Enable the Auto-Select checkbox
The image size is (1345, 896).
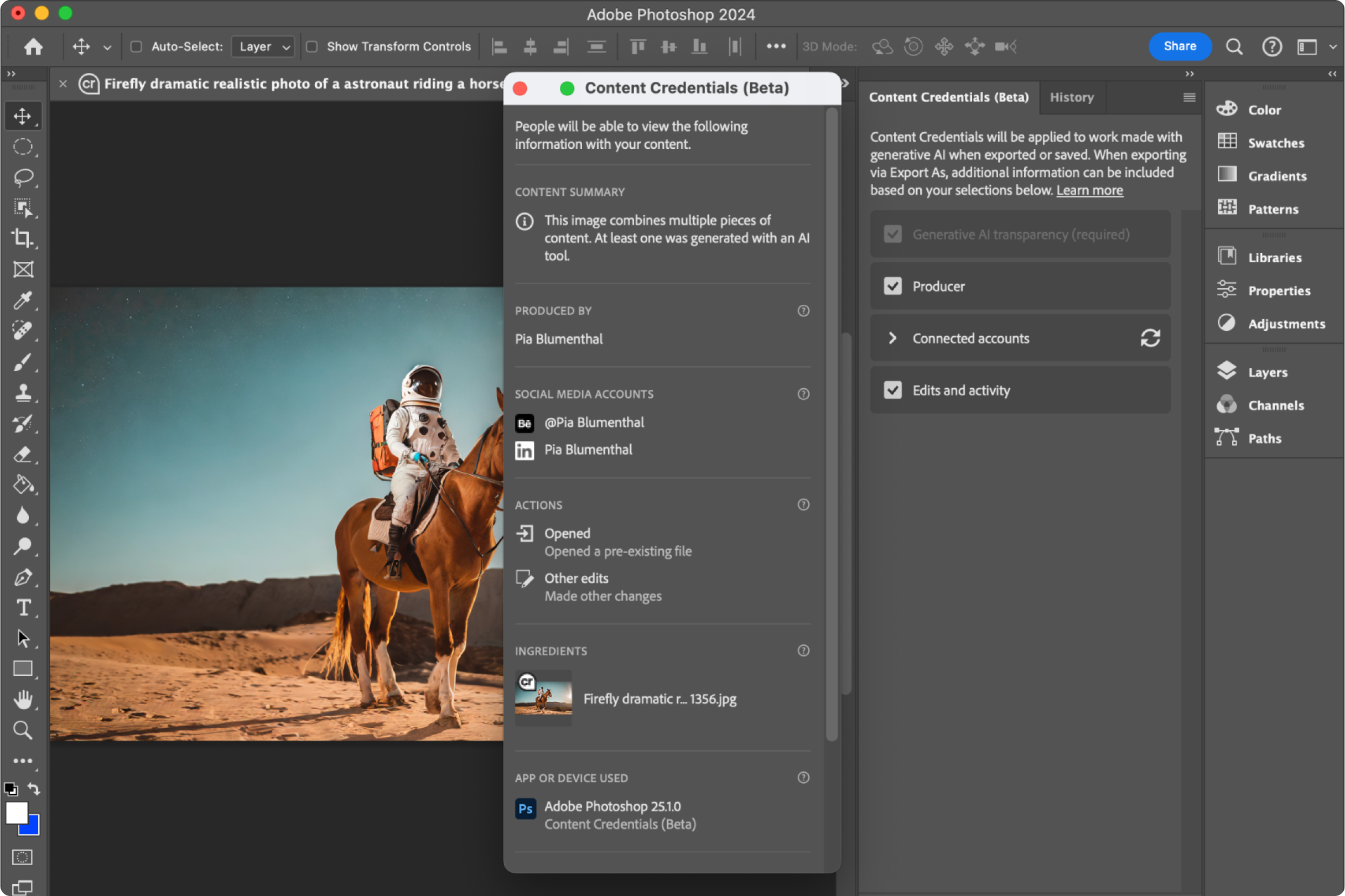pyautogui.click(x=136, y=46)
